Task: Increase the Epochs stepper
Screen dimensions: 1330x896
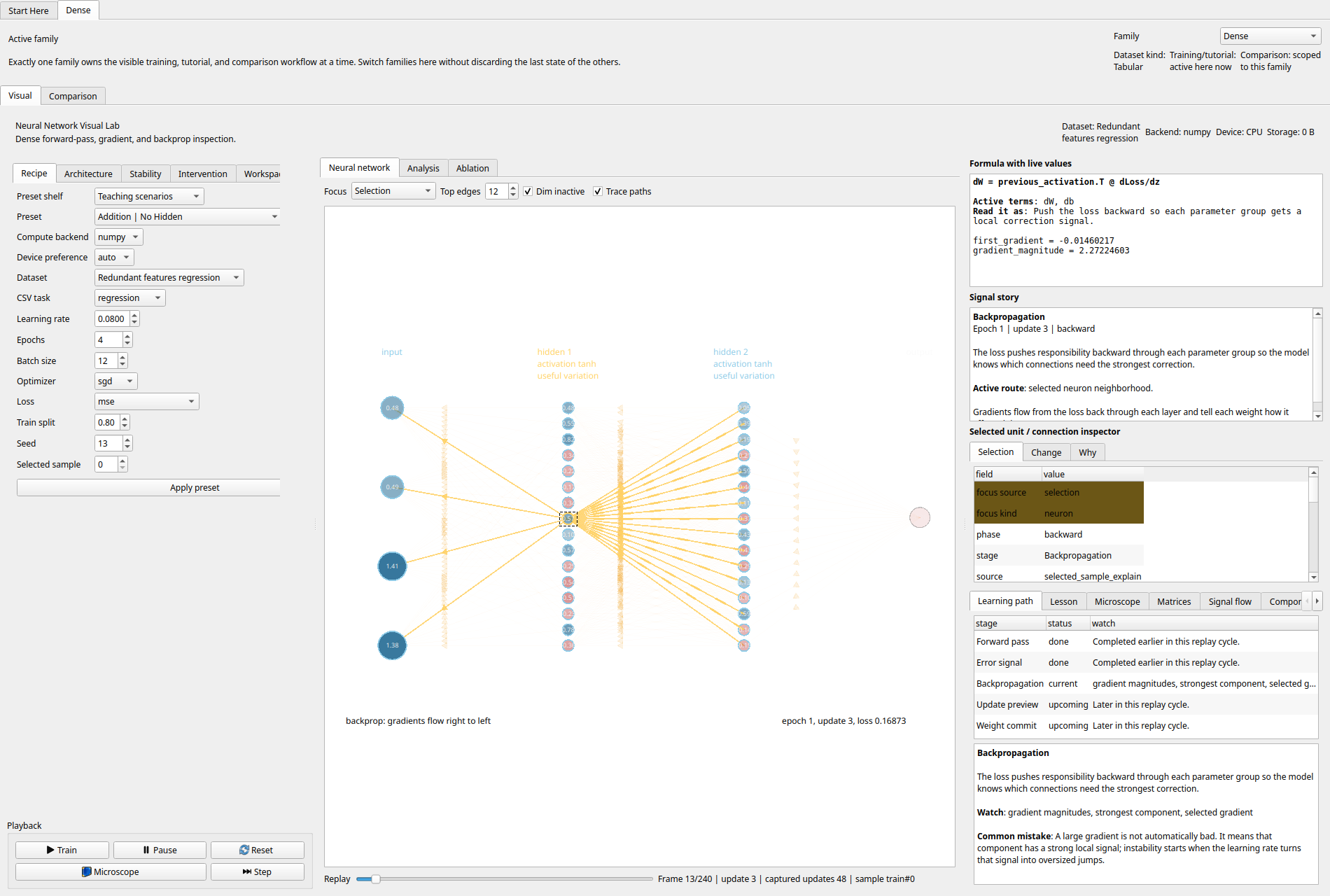Action: (x=127, y=336)
